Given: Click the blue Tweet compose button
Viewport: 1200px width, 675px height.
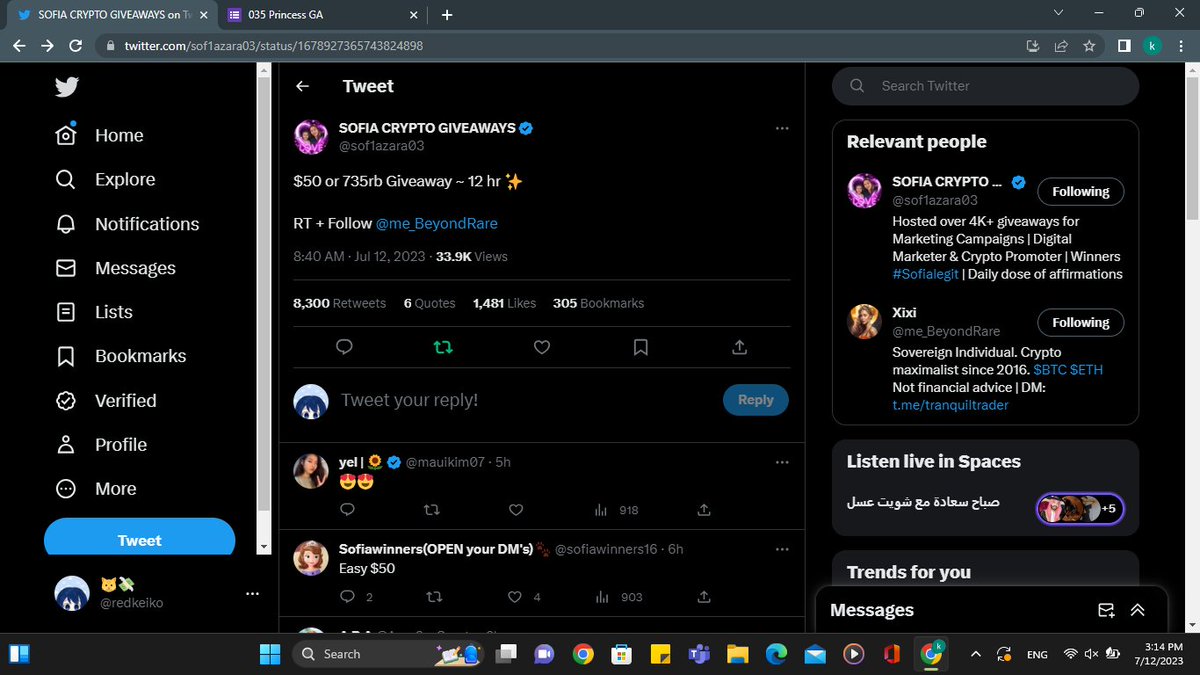Looking at the screenshot, I should [139, 539].
